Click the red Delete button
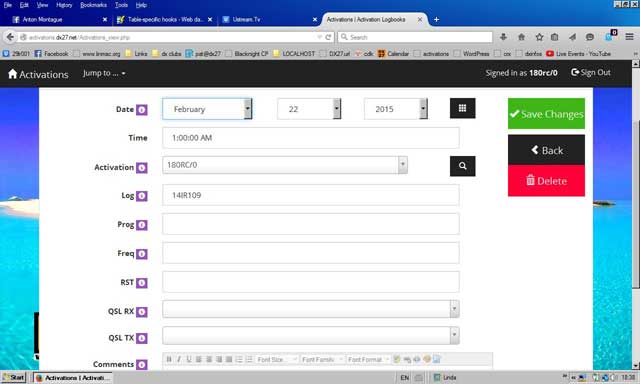 point(546,181)
